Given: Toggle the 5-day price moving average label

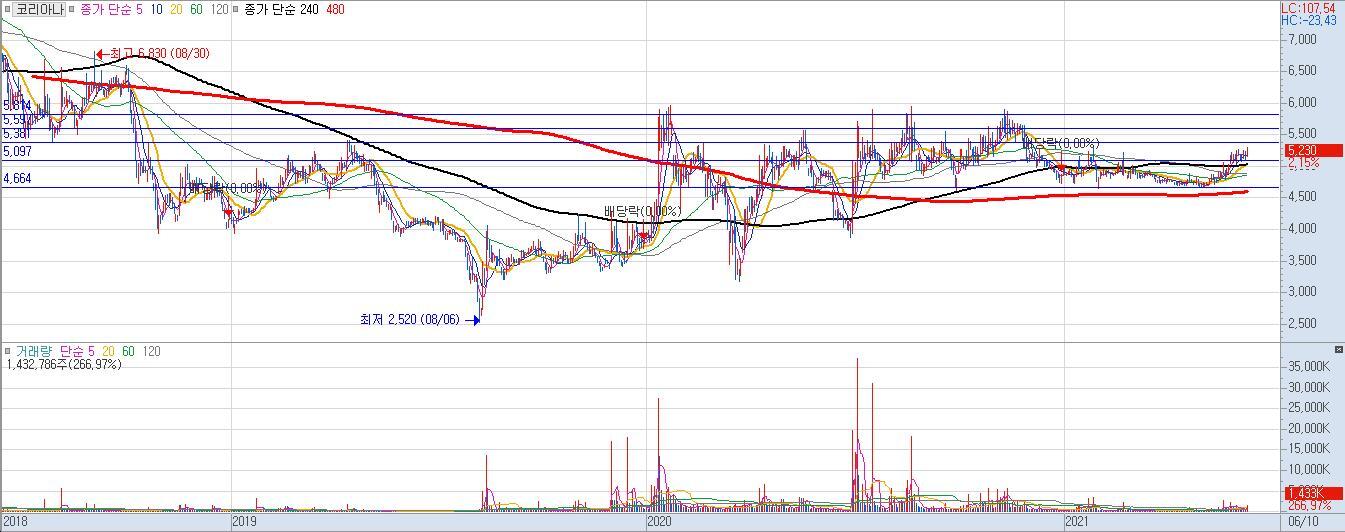Looking at the screenshot, I should point(138,10).
